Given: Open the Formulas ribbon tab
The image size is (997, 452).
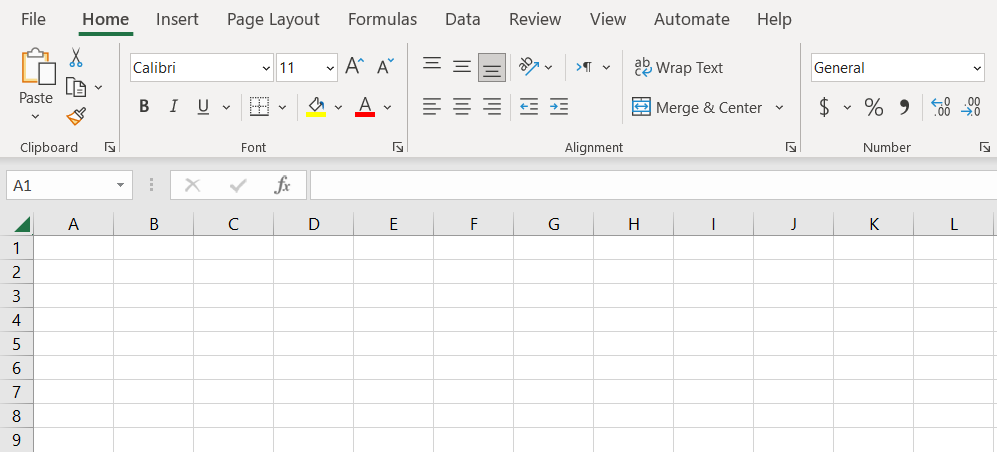Looking at the screenshot, I should (x=382, y=19).
